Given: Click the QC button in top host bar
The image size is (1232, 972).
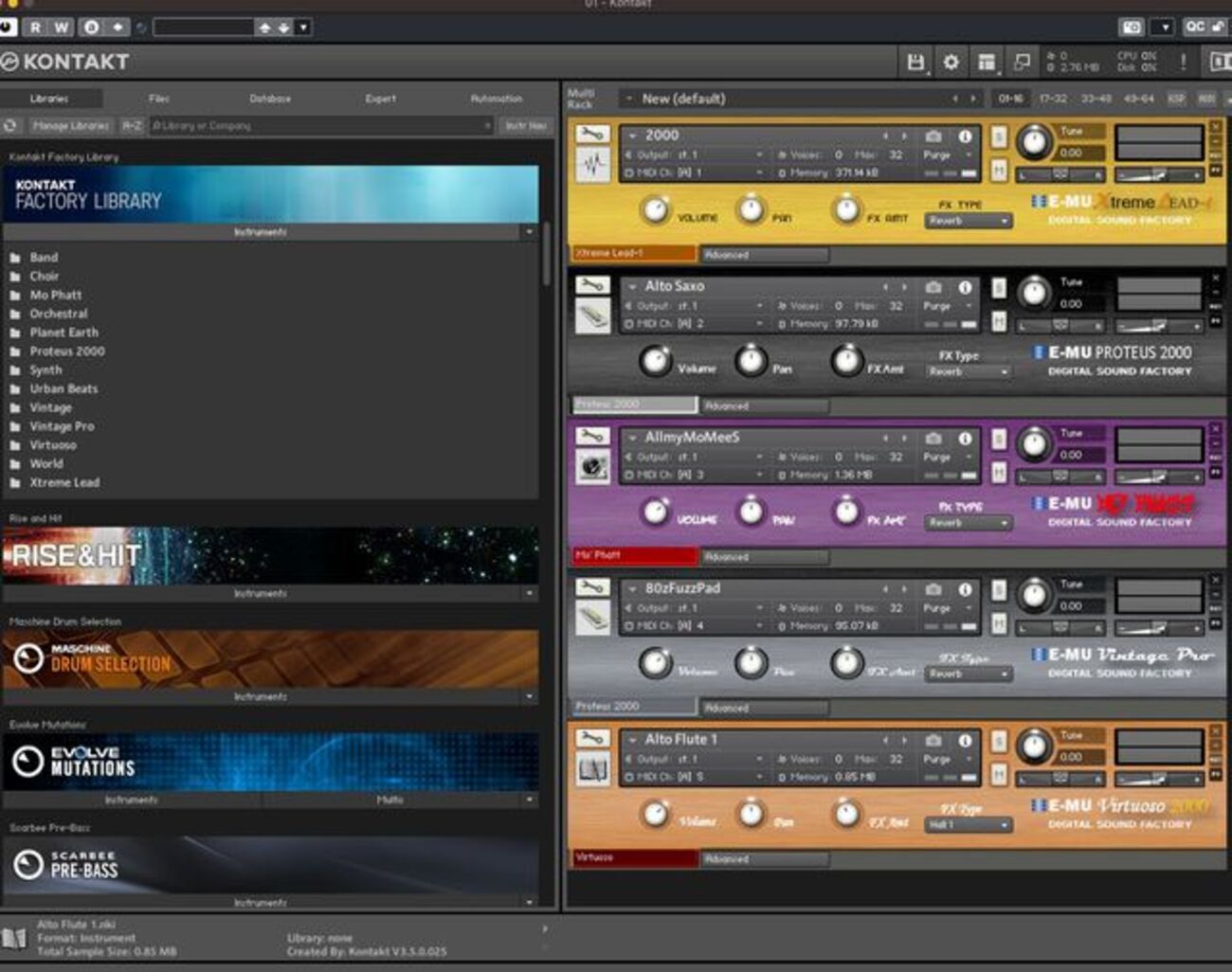Looking at the screenshot, I should click(1194, 27).
